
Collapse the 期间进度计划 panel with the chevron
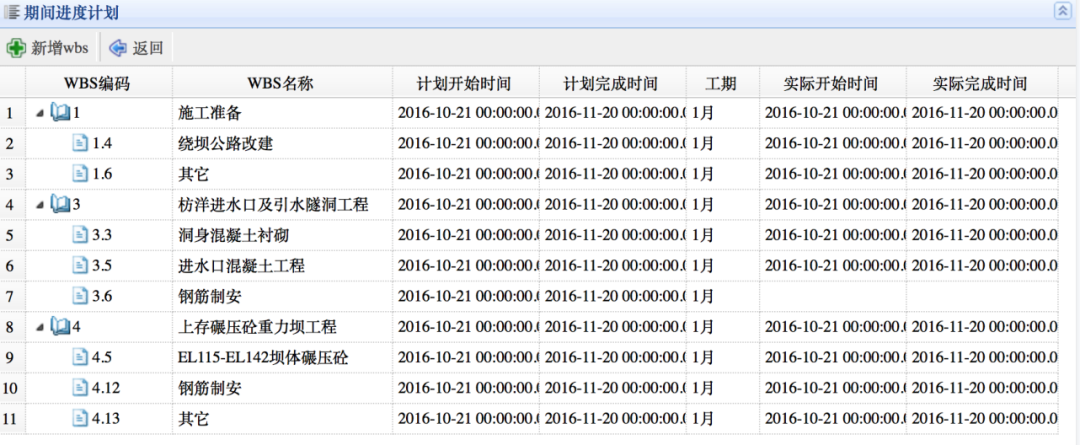coord(1061,11)
